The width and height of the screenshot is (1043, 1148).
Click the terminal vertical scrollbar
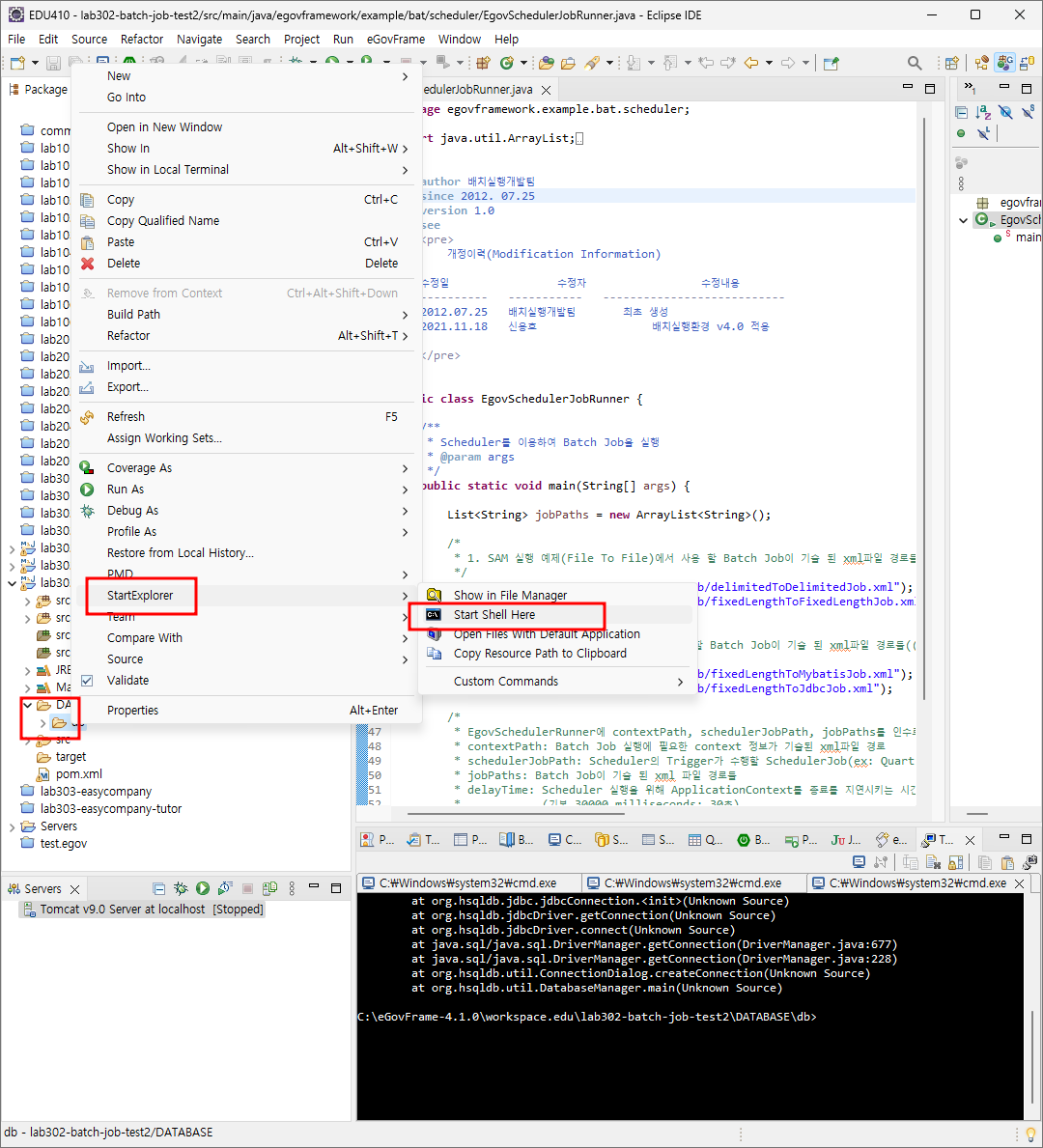click(1032, 1054)
